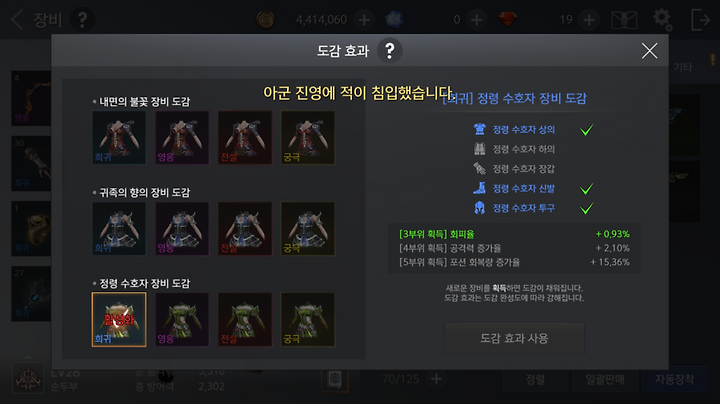Screen dimensions: 720x404
Task: Toggle the 정령 수호자 투구 checkmark
Action: click(586, 208)
